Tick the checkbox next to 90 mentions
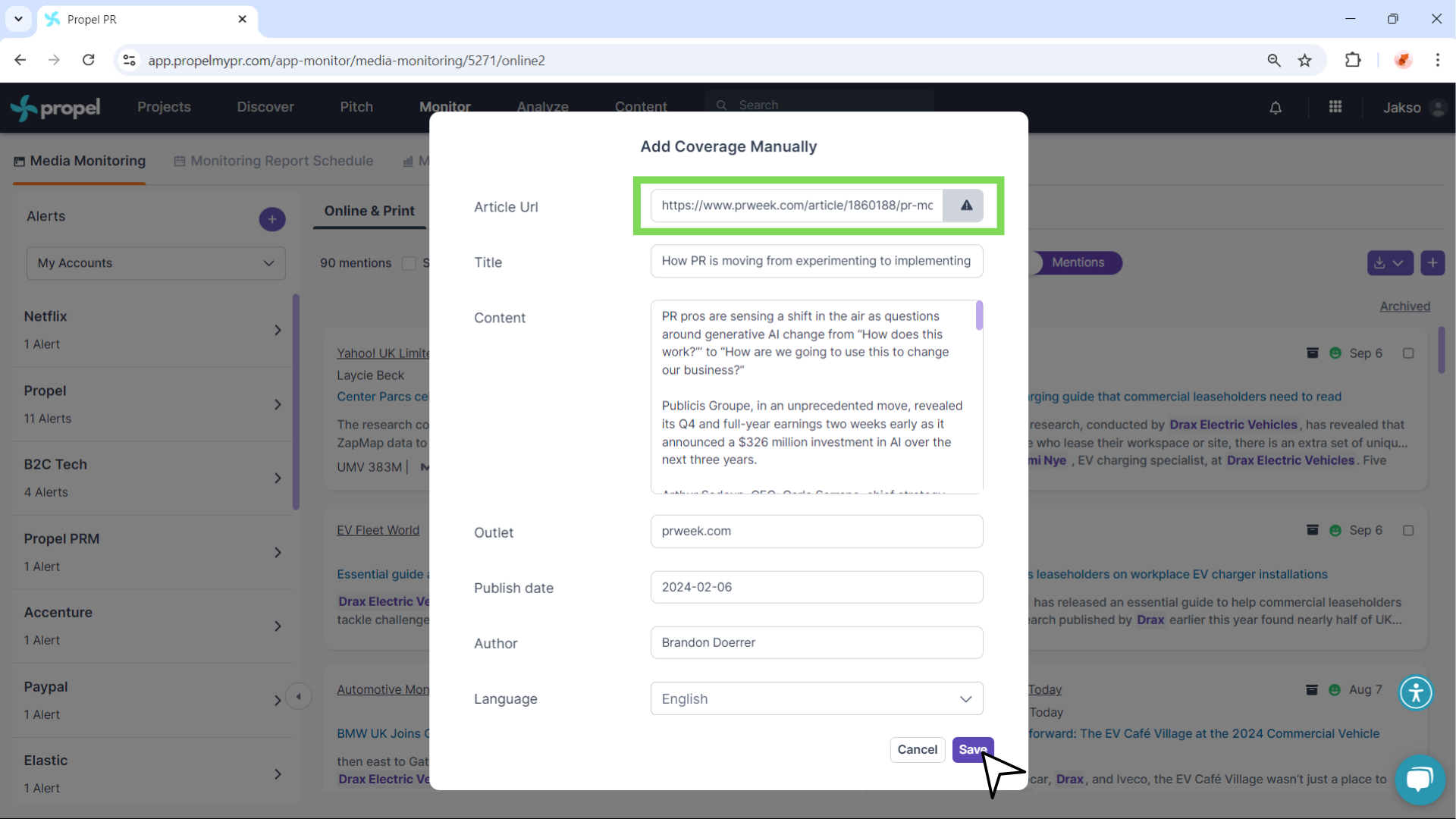Screen dimensions: 1456x819 409,263
